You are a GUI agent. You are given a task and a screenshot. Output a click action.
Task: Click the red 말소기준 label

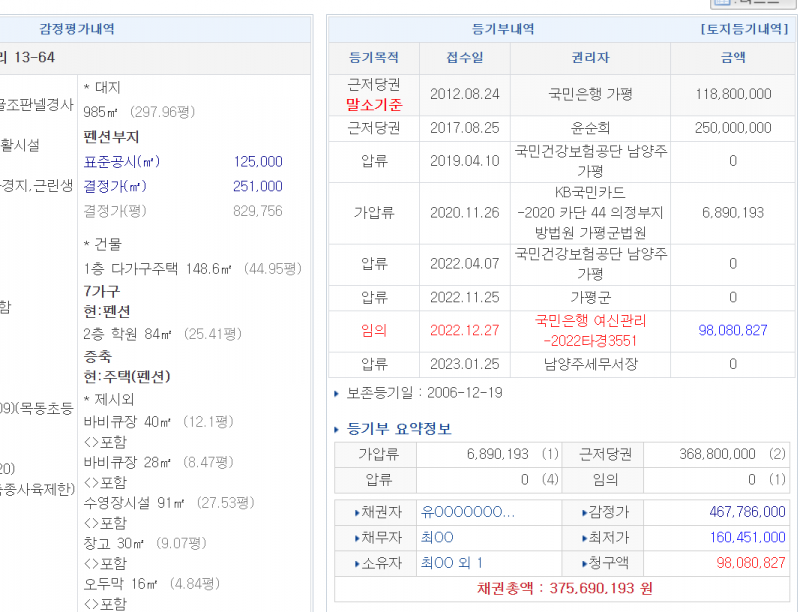pyautogui.click(x=373, y=104)
